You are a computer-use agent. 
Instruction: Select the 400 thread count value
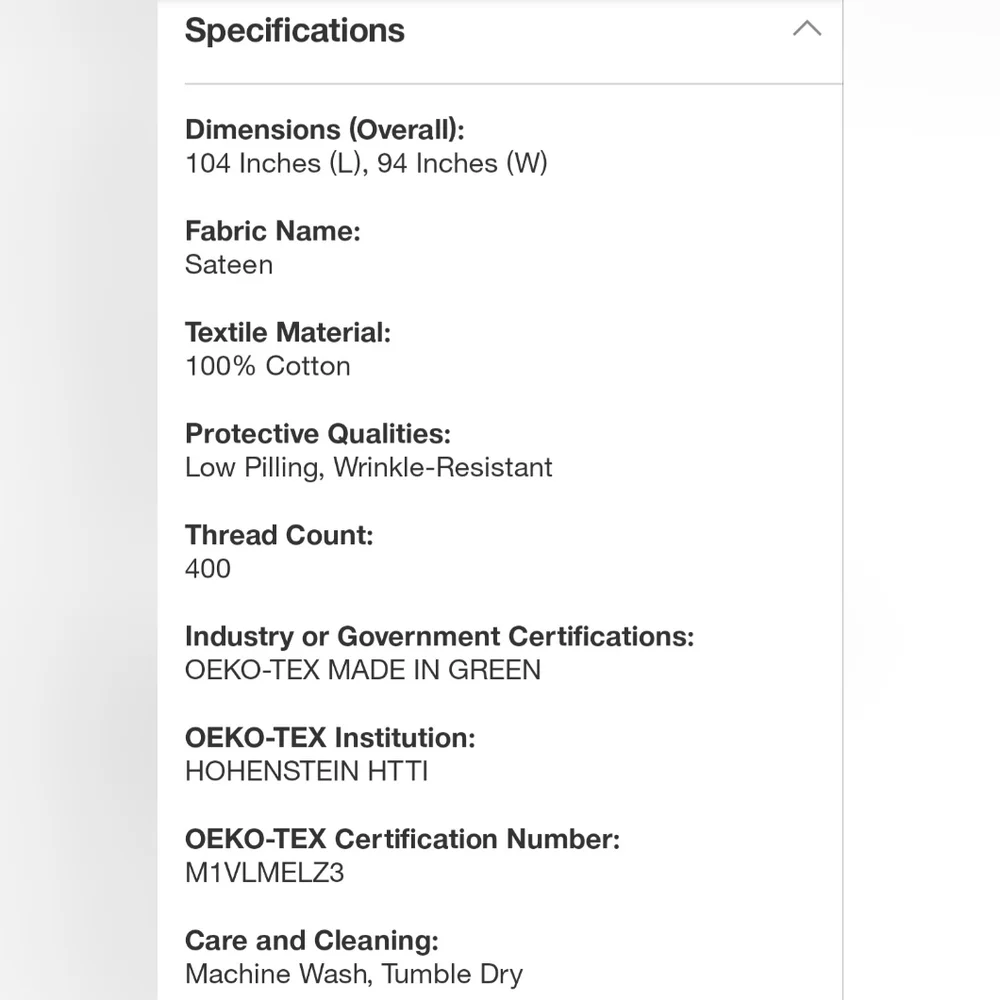[208, 569]
